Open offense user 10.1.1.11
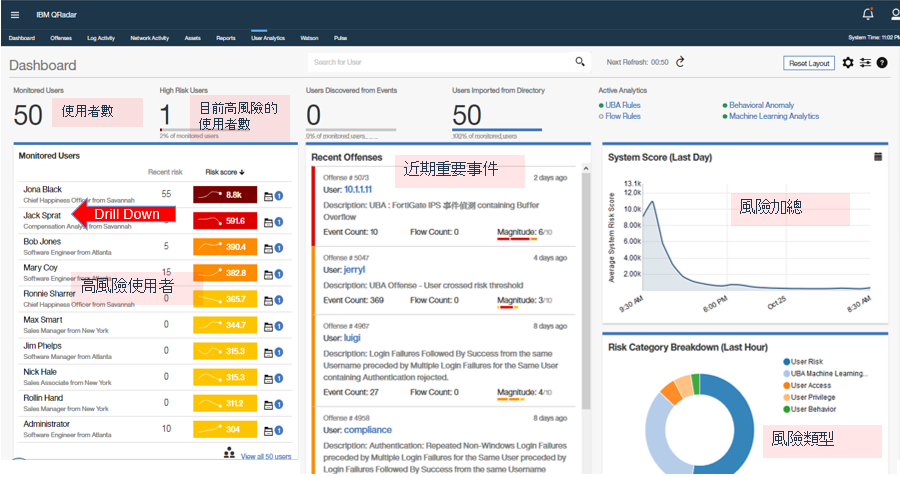This screenshot has height=477, width=900. (358, 189)
